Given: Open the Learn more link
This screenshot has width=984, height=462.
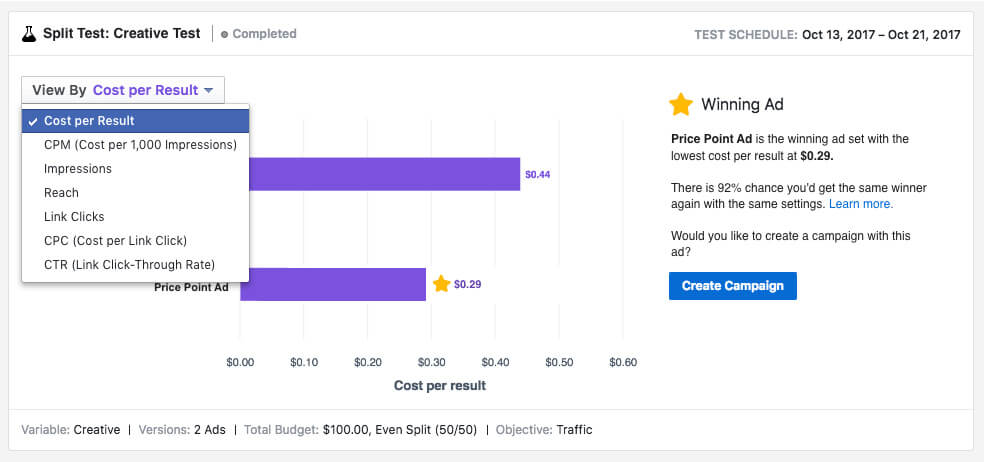Looking at the screenshot, I should coord(861,204).
